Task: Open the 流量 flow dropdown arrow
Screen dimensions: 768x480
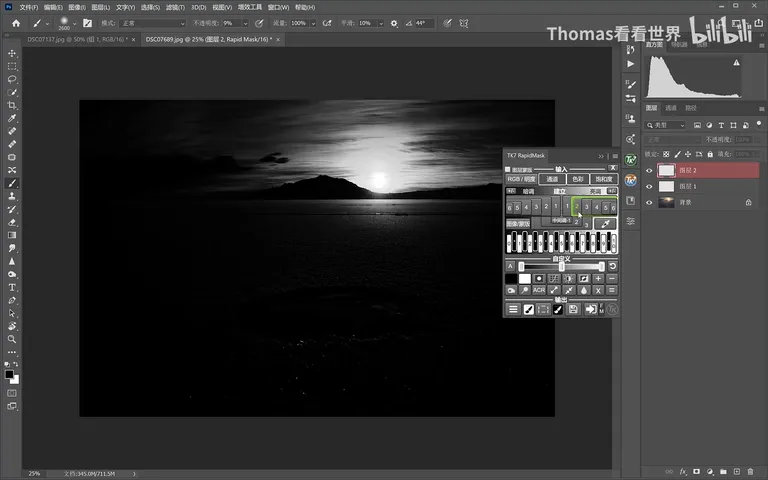Action: 313,24
